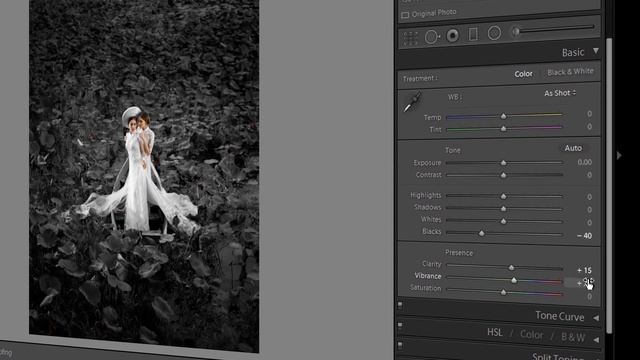Click the Contrast value 0 field
640x360 pixels.
(589, 175)
